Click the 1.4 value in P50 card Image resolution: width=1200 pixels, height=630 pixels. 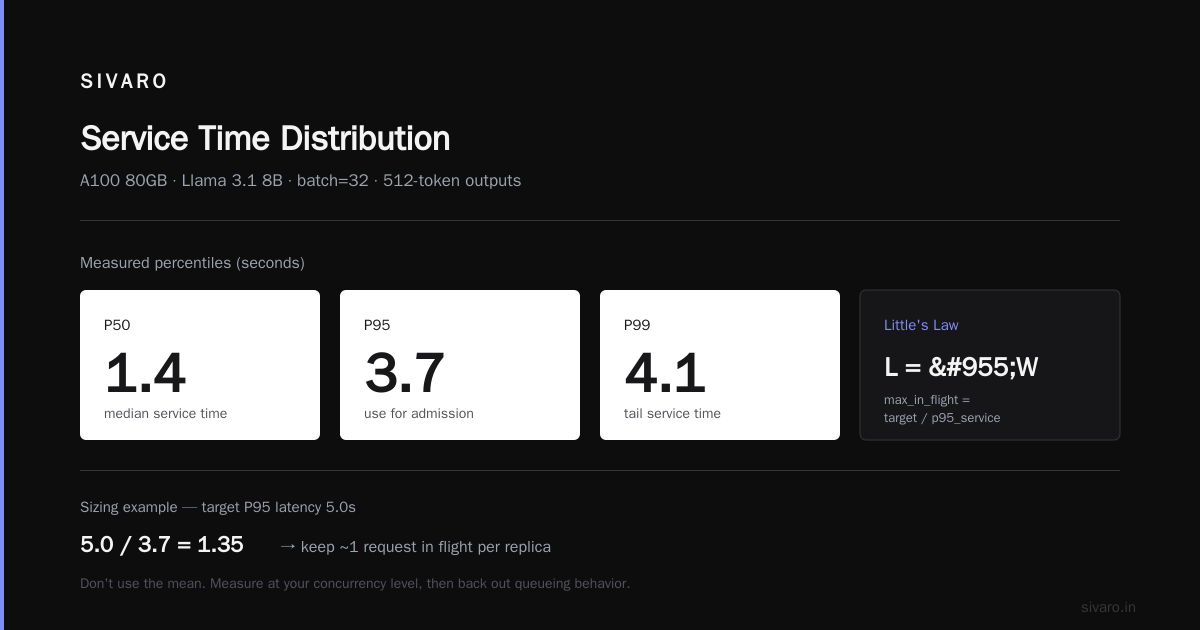(145, 373)
